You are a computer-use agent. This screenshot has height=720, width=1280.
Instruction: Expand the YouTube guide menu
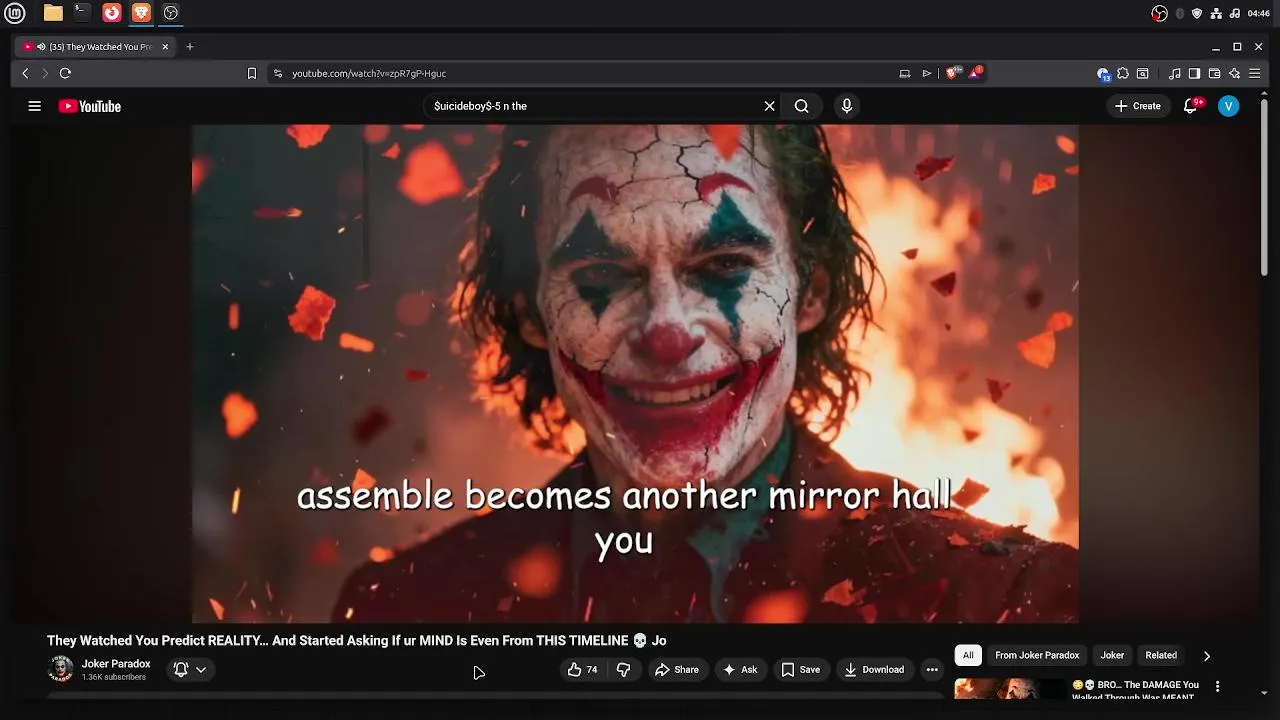35,106
